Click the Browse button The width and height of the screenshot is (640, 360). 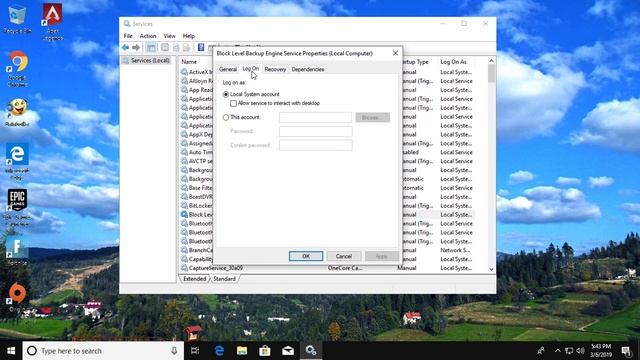372,118
